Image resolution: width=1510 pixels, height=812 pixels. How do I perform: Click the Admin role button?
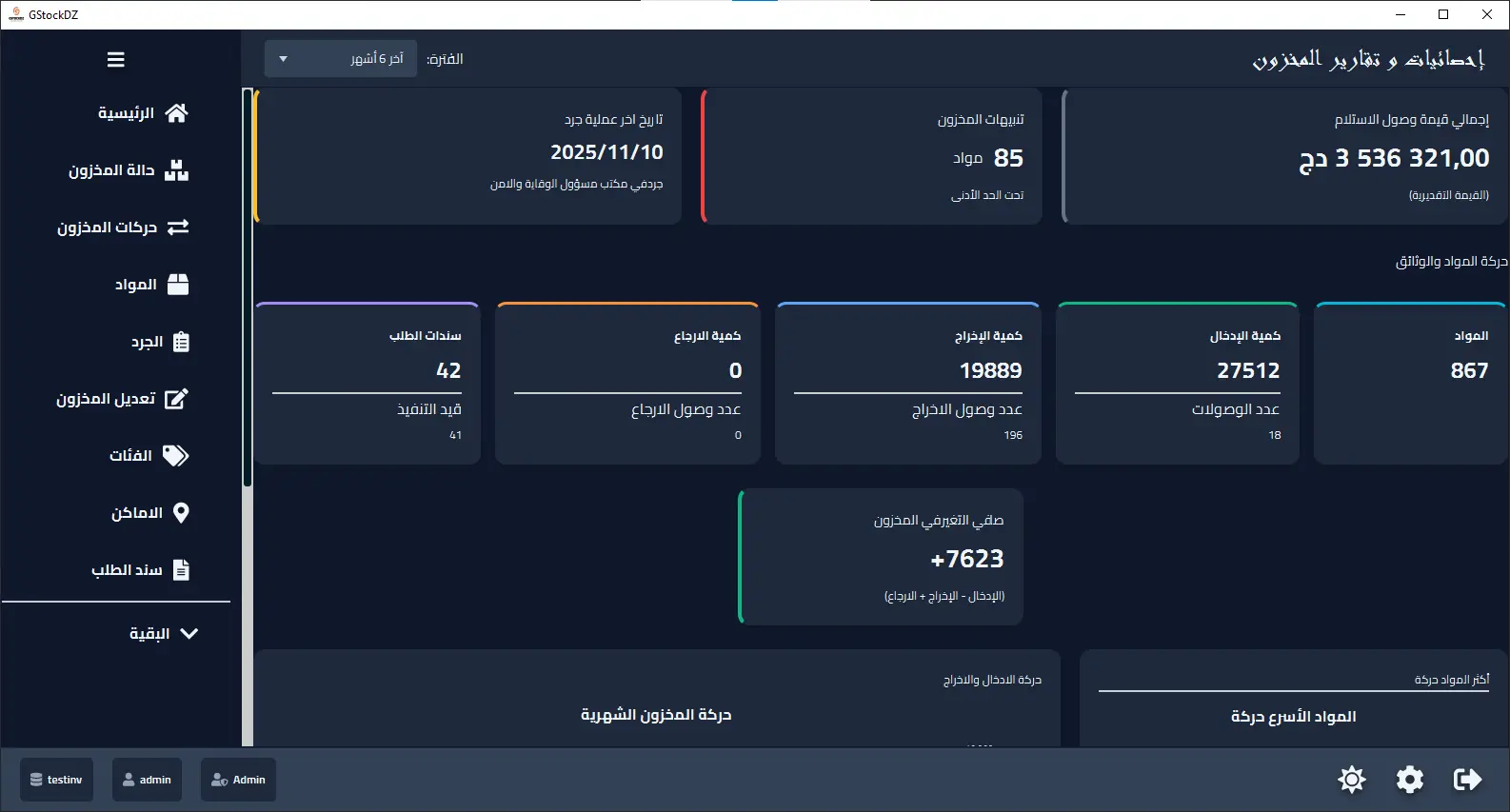pos(238,780)
